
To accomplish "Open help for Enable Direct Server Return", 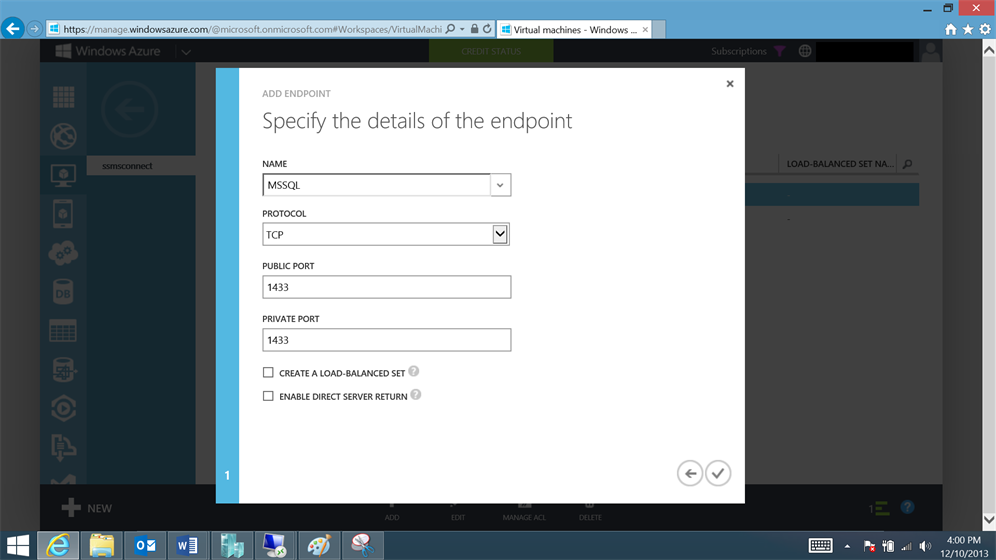I will click(x=415, y=395).
